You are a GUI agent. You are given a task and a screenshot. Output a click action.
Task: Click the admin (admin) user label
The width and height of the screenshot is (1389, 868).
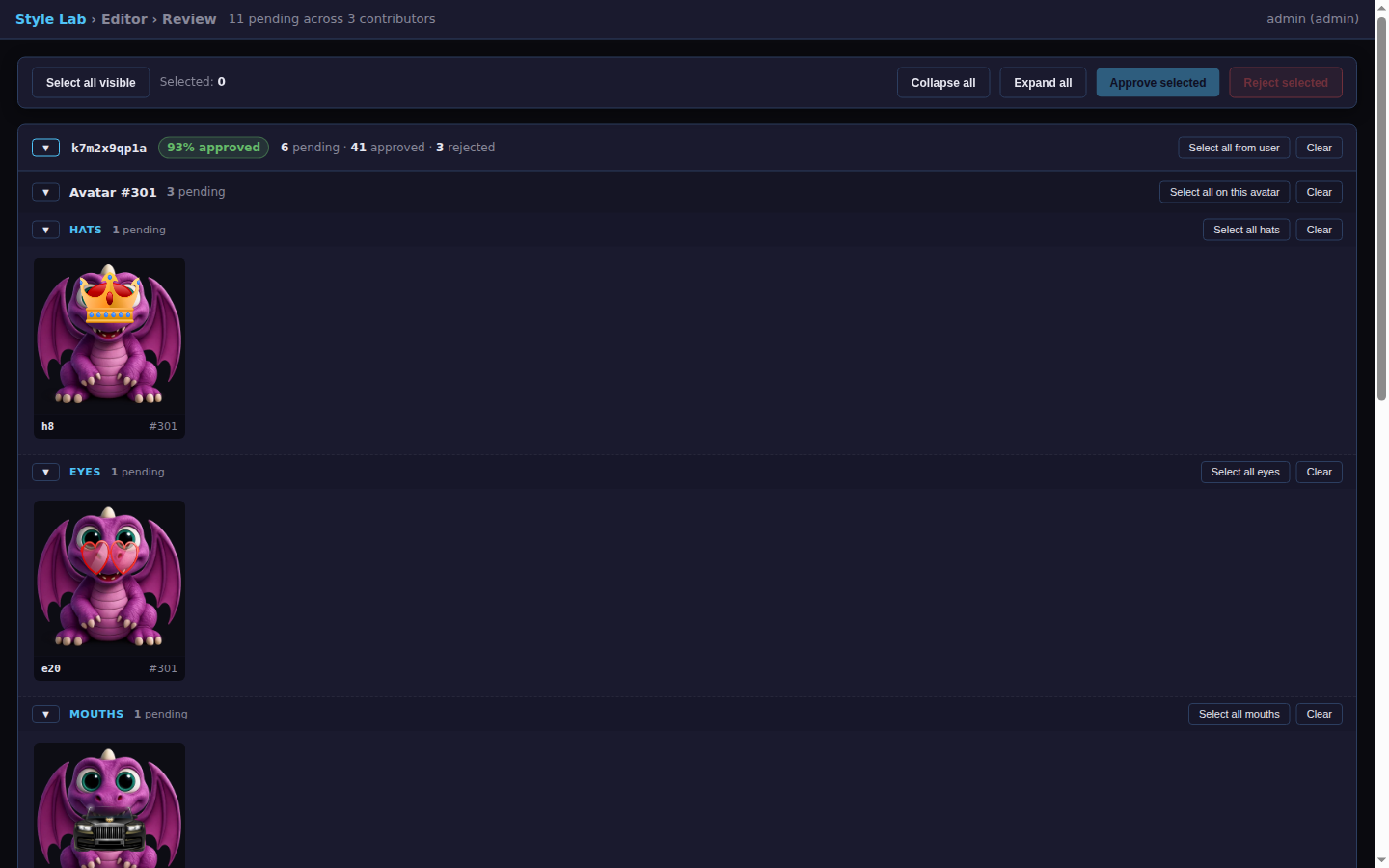[x=1313, y=19]
